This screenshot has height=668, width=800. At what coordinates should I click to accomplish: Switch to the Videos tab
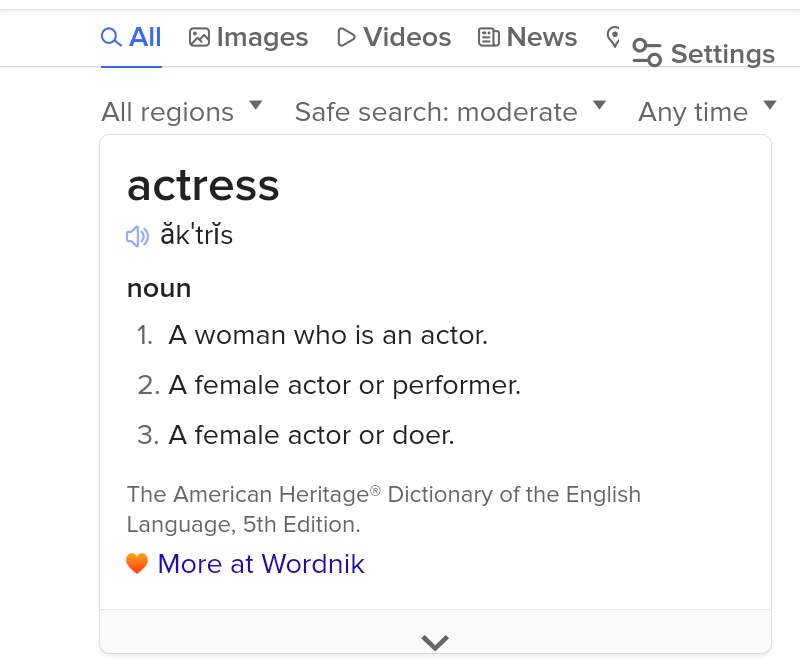coord(407,37)
